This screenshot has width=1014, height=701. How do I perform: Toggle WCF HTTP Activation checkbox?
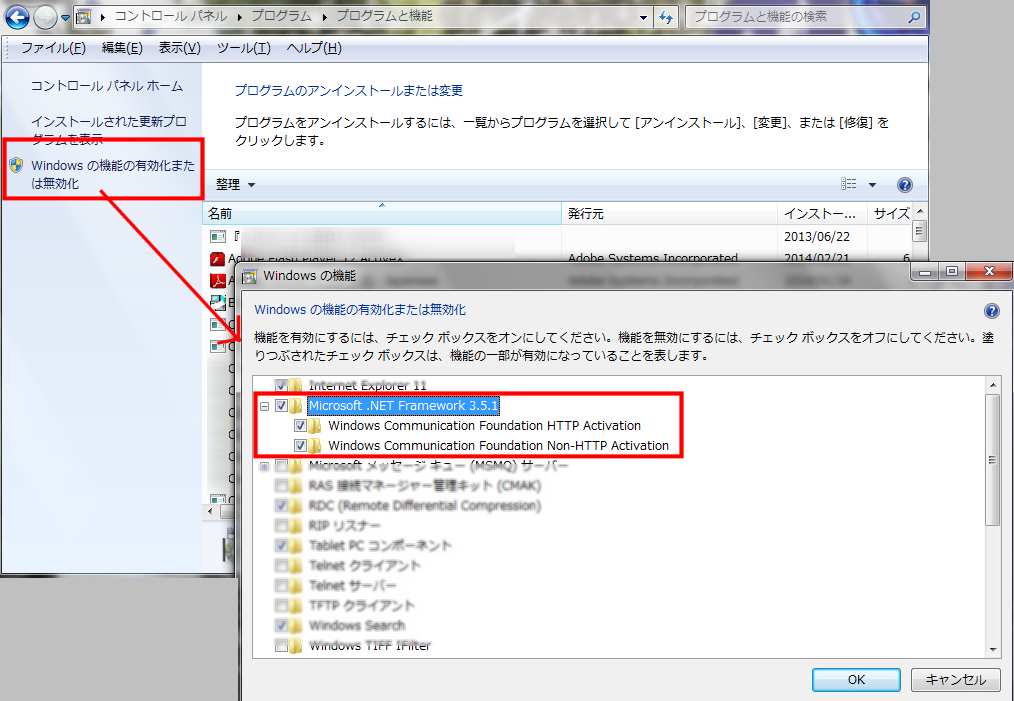[x=301, y=426]
